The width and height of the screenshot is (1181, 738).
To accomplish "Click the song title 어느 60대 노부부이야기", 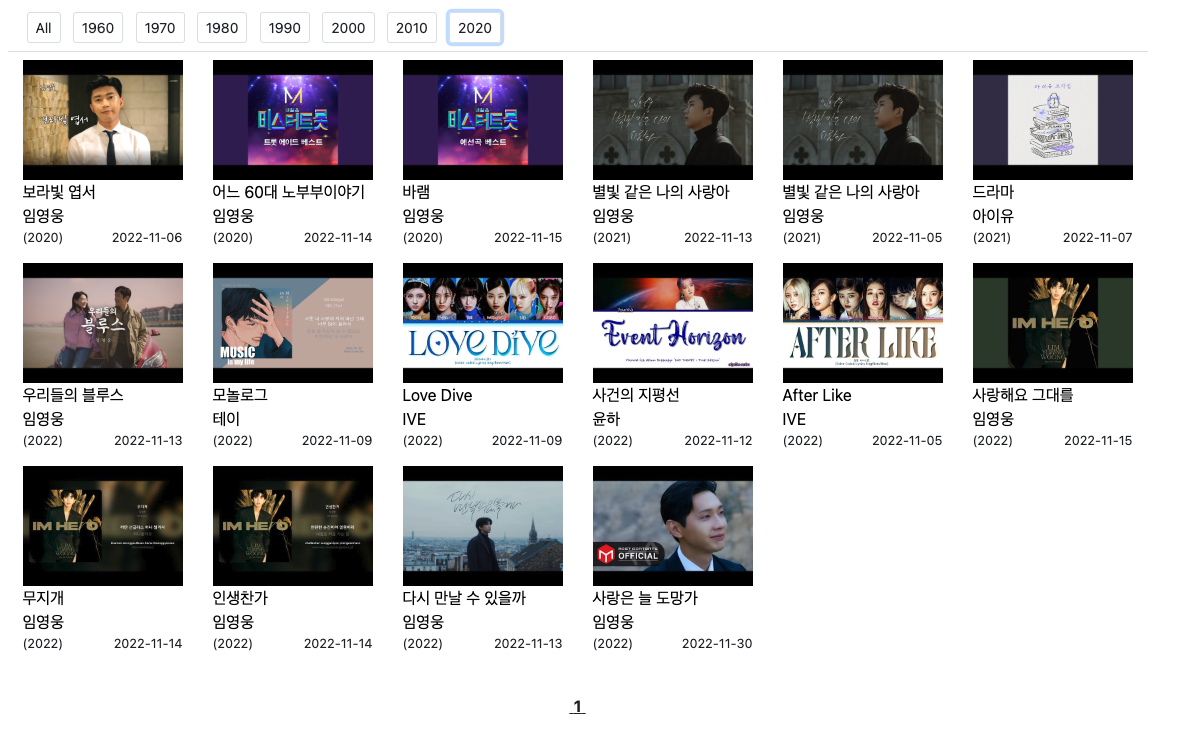I will click(288, 192).
